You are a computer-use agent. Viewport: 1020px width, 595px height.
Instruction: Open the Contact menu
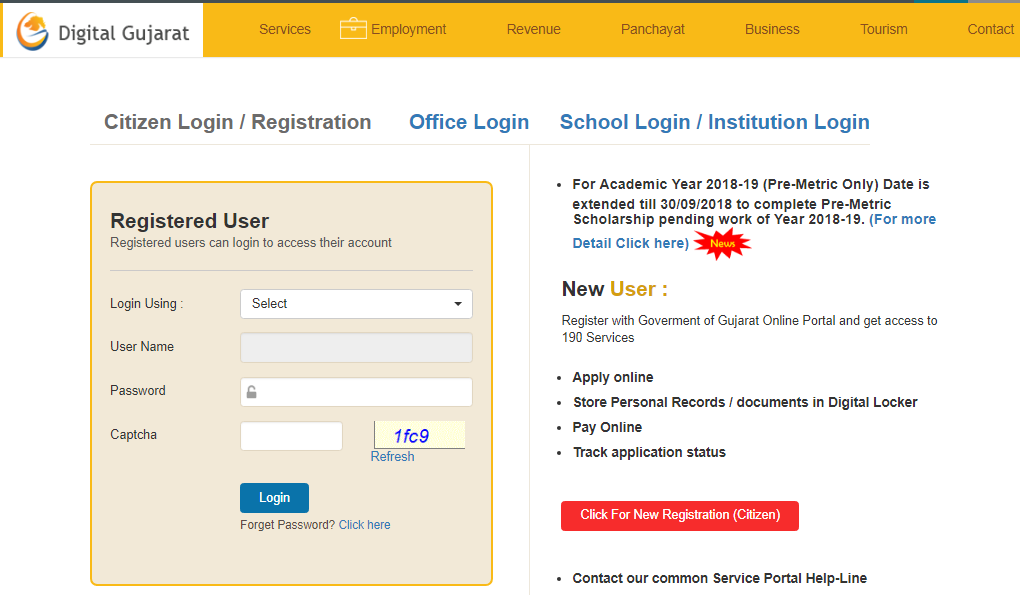[x=989, y=29]
